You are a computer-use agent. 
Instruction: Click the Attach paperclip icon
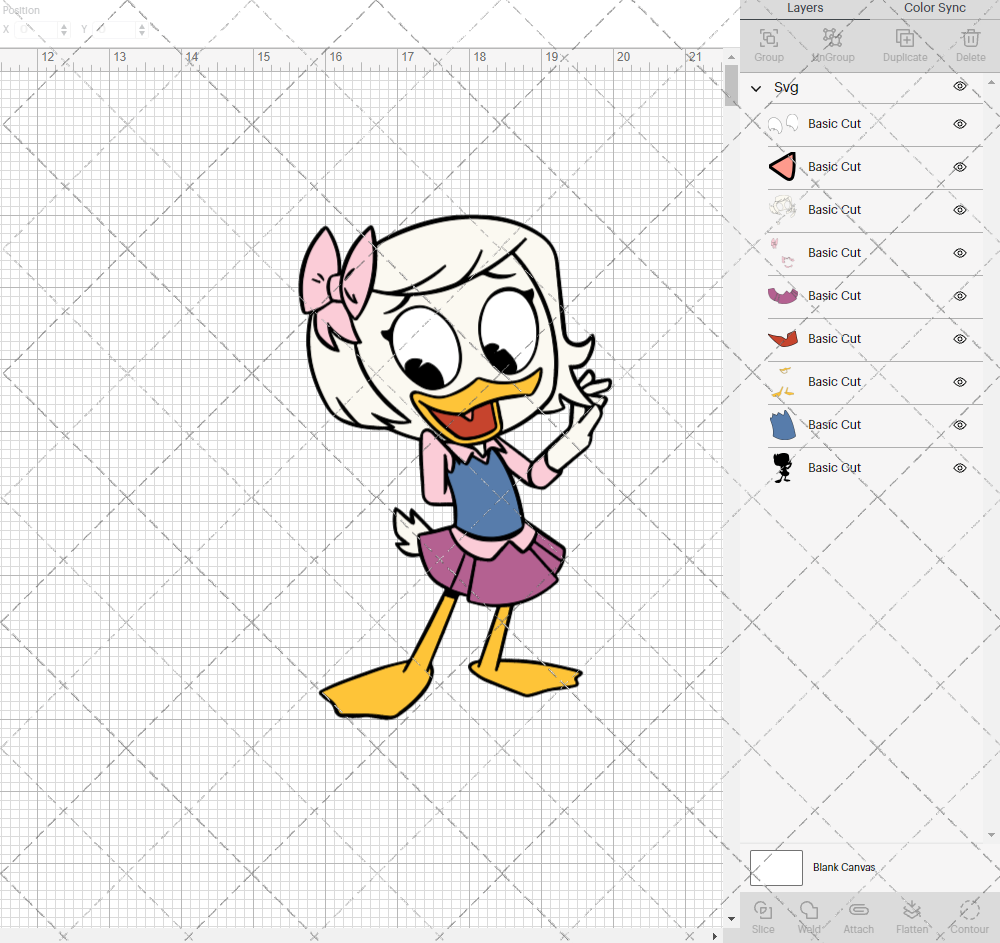[x=858, y=910]
